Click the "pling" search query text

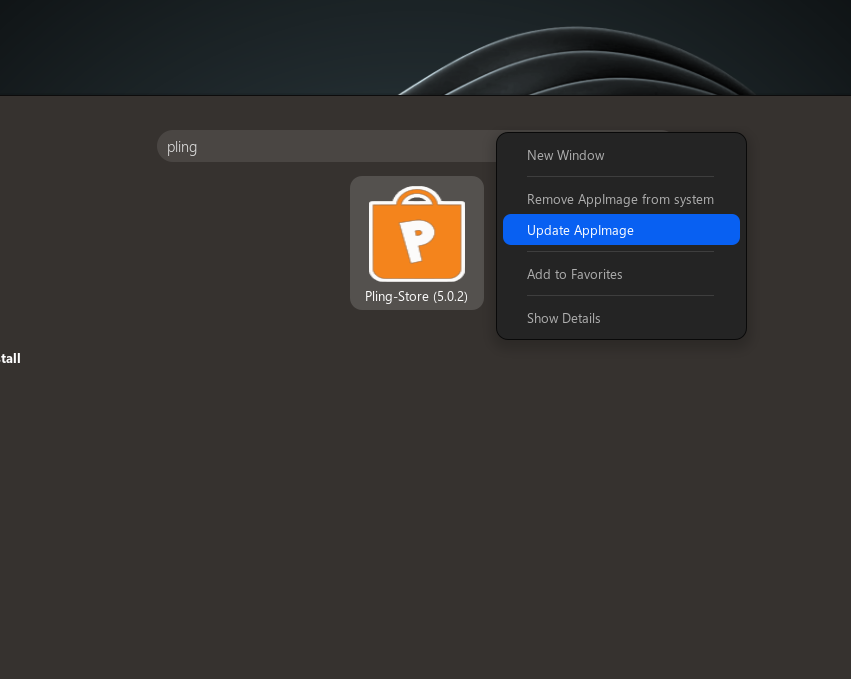tap(182, 146)
